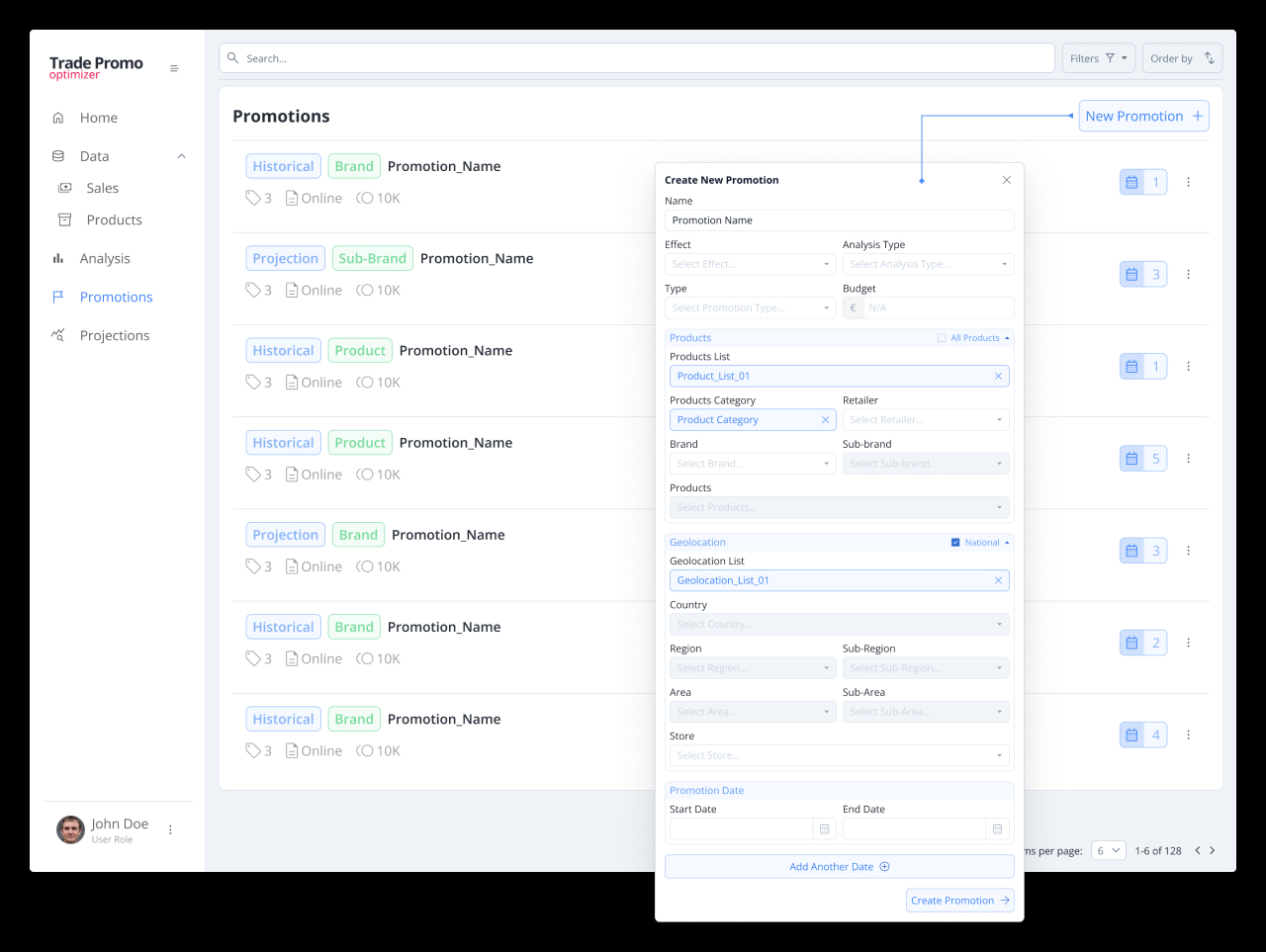Click the calendar badge on the first promotion
The width and height of the screenshot is (1266, 952).
click(x=1131, y=183)
